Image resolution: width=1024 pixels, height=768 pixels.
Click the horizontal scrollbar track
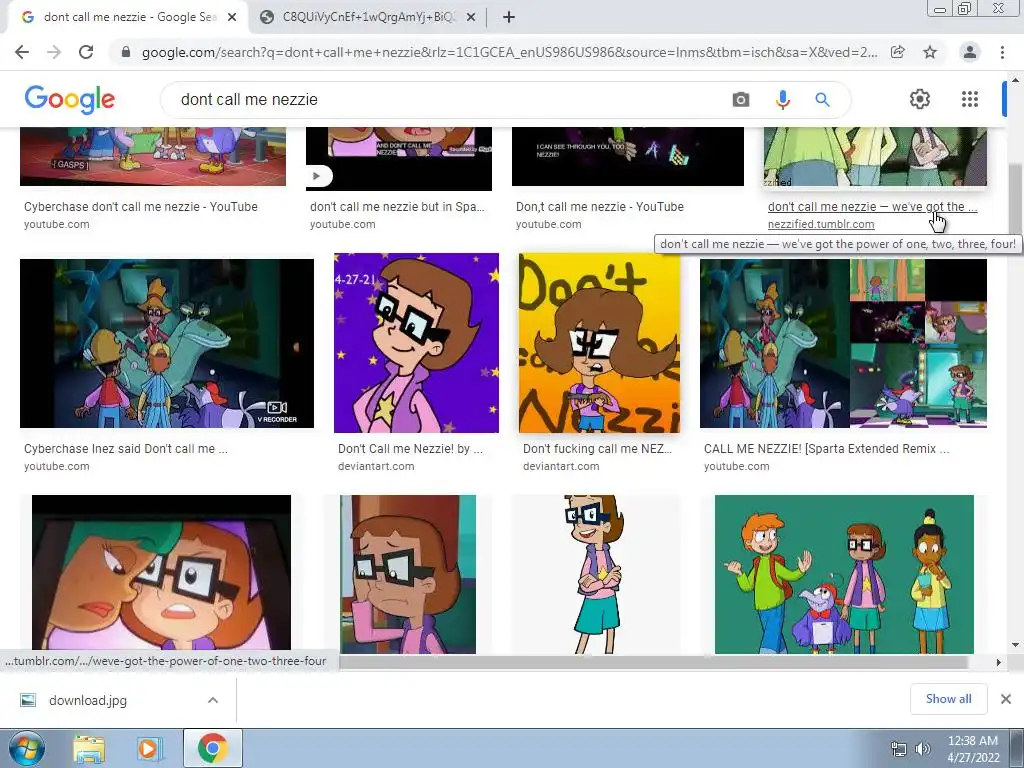coord(653,662)
